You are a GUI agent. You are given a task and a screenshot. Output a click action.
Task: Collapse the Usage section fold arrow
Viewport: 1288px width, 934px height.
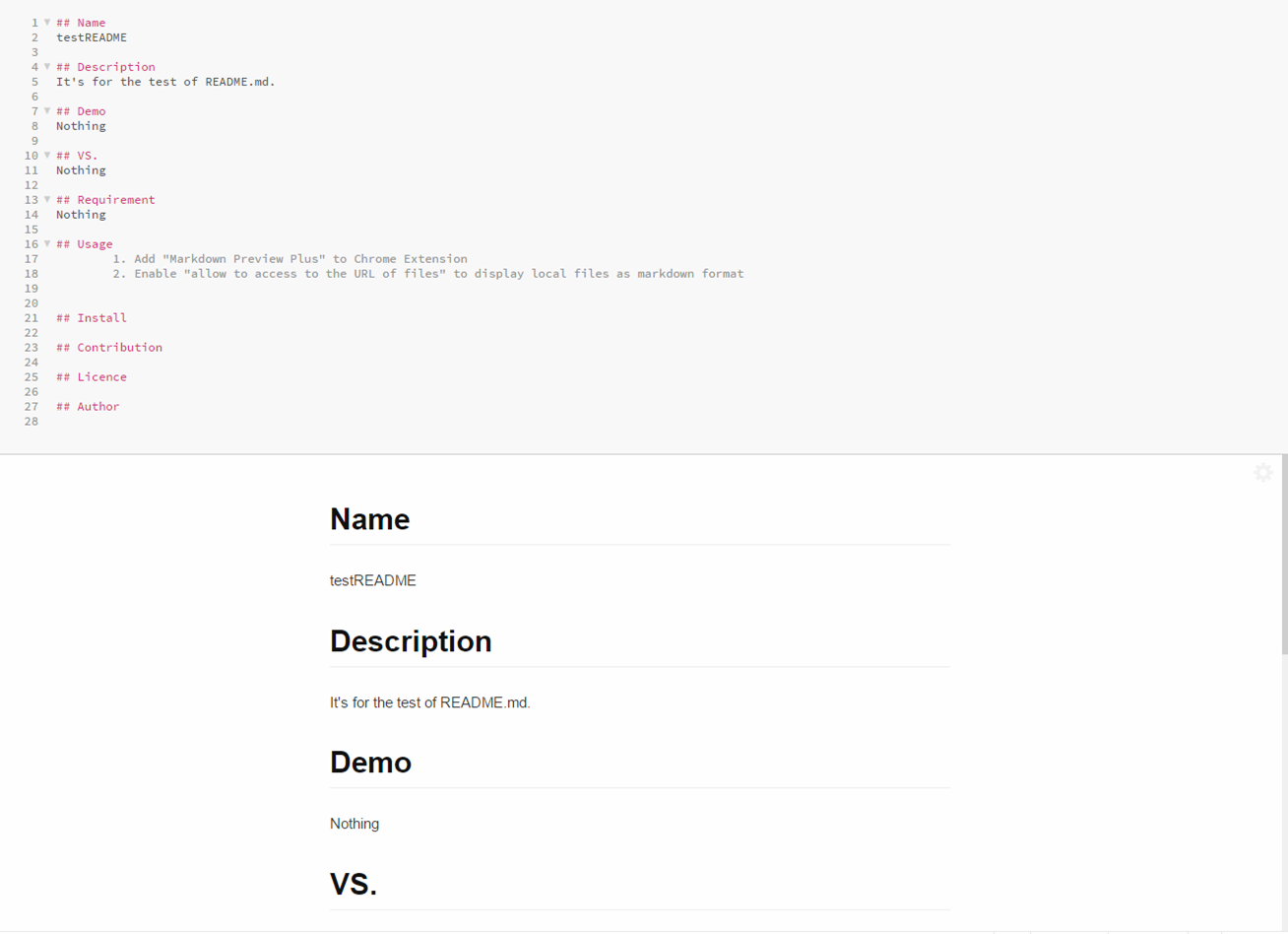click(46, 243)
